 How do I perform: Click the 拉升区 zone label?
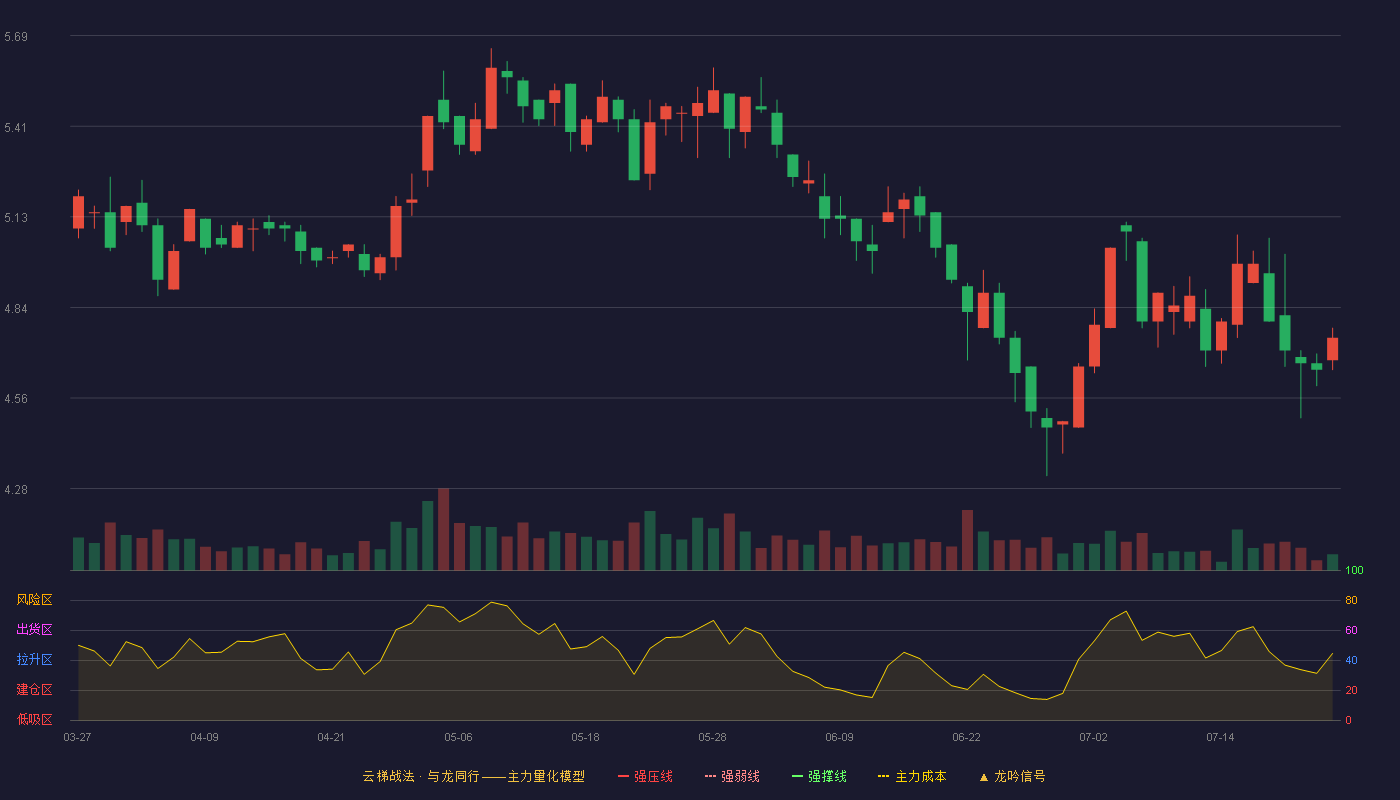[34, 660]
